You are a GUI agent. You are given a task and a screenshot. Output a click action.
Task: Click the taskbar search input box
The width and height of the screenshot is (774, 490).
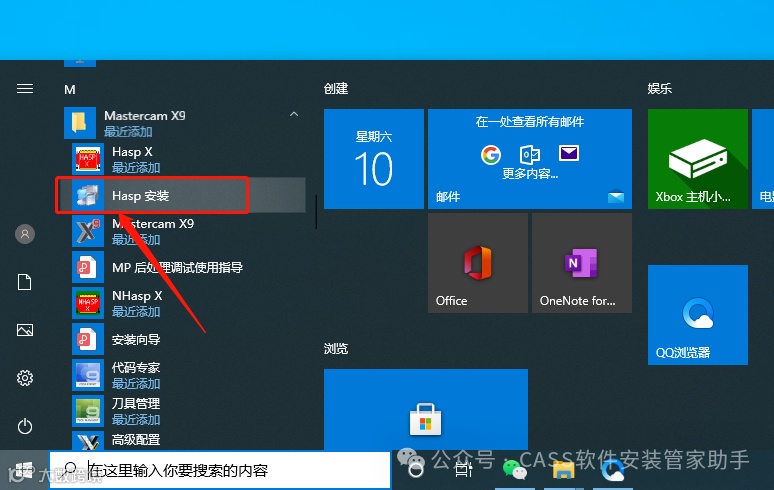220,470
